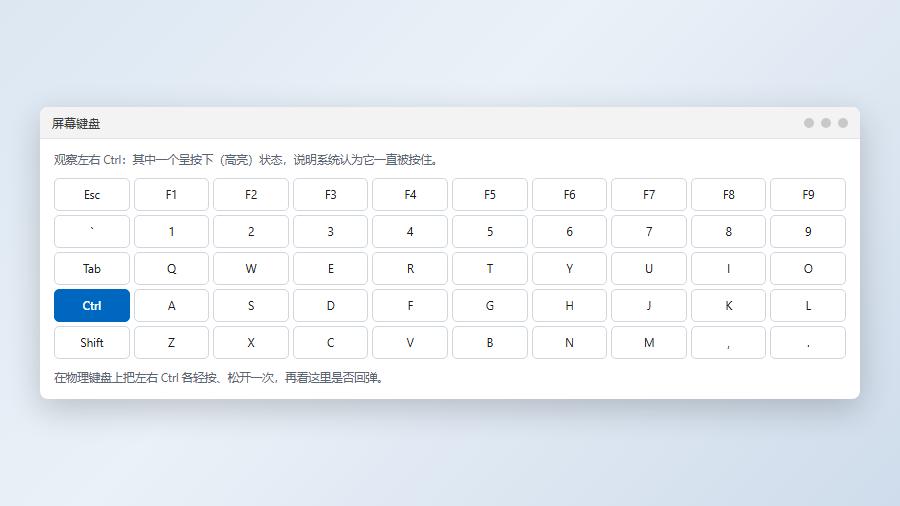Select the W key
This screenshot has height=506, width=900.
pyautogui.click(x=251, y=268)
